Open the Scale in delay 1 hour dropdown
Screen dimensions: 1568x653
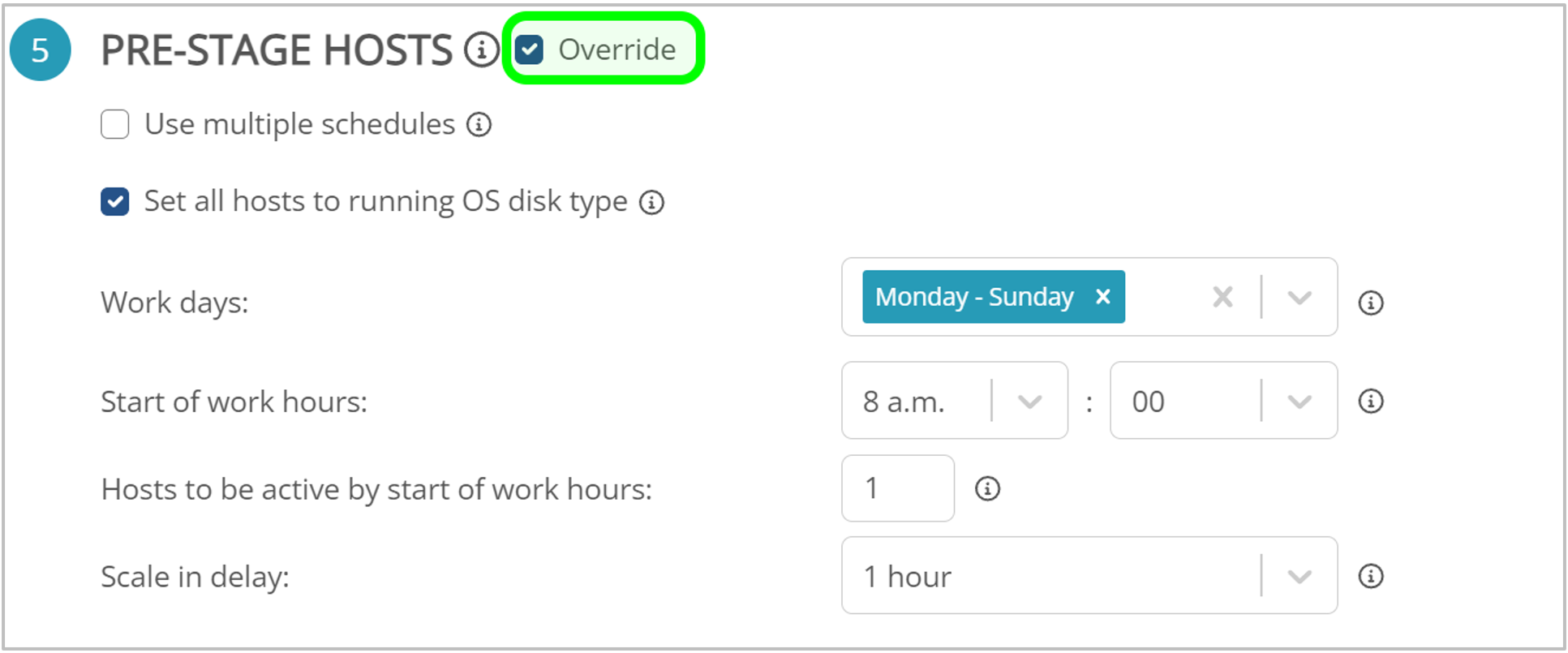pos(1299,577)
